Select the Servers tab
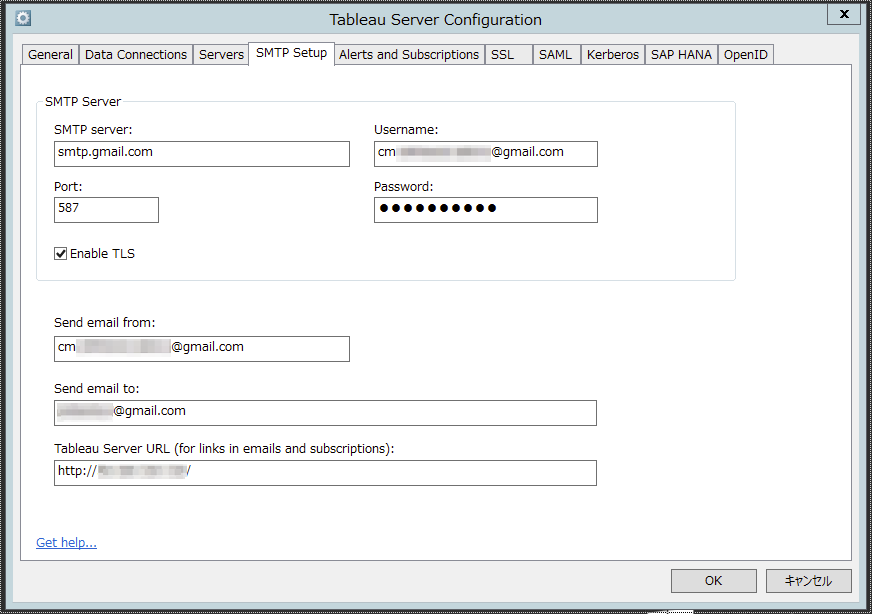 pos(221,54)
